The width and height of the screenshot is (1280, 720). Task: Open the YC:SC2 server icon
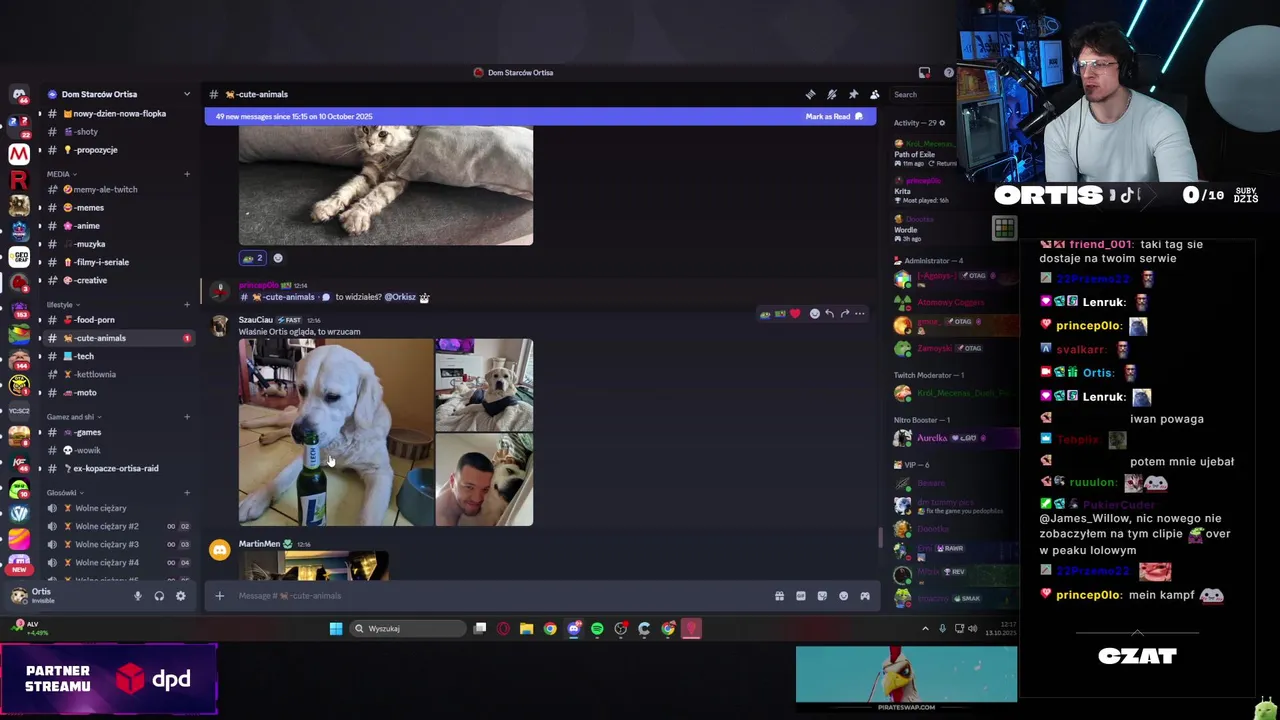coord(19,410)
